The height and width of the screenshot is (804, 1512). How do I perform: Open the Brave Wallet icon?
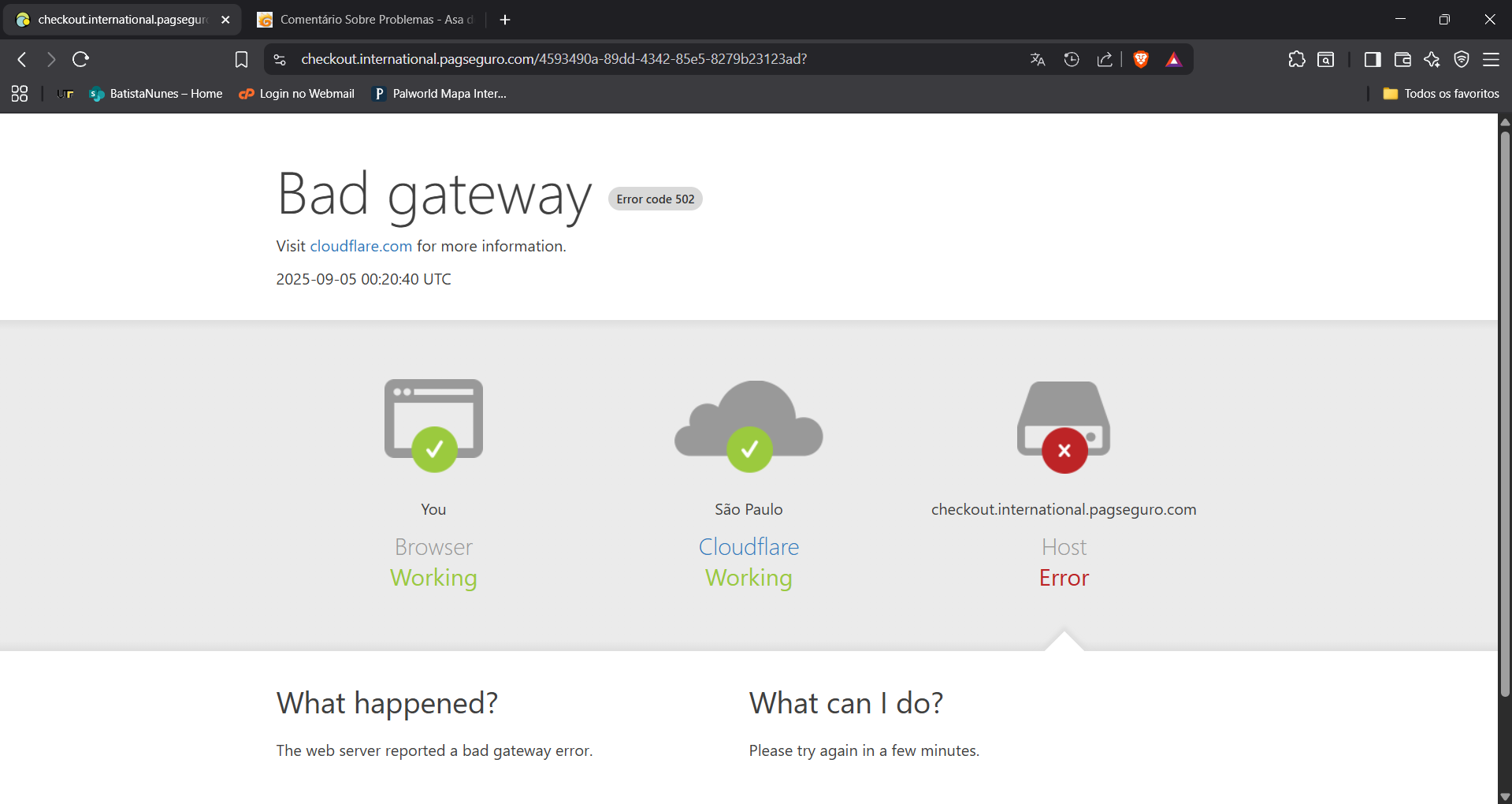(x=1402, y=59)
